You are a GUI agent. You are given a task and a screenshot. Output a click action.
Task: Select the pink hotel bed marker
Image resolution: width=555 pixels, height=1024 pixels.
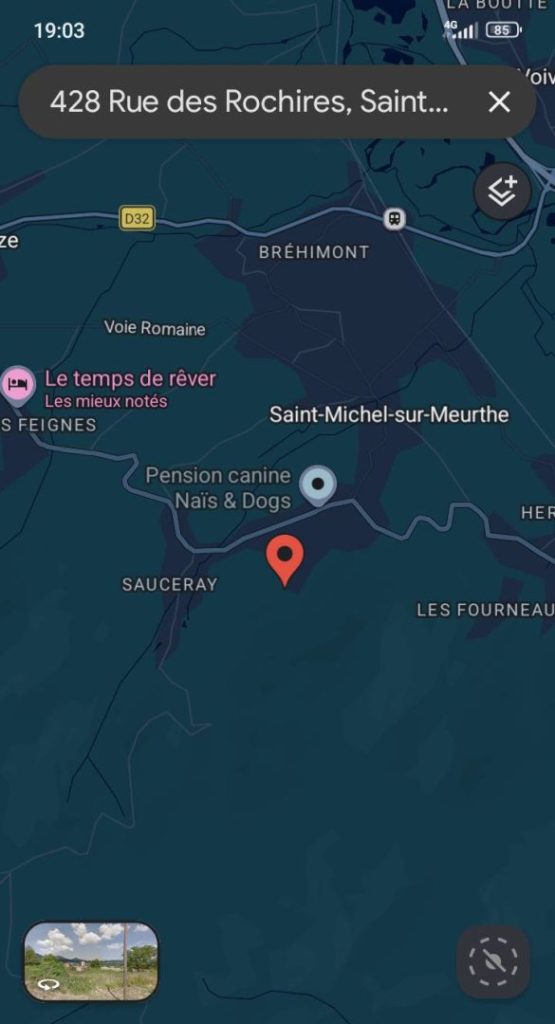pos(18,385)
